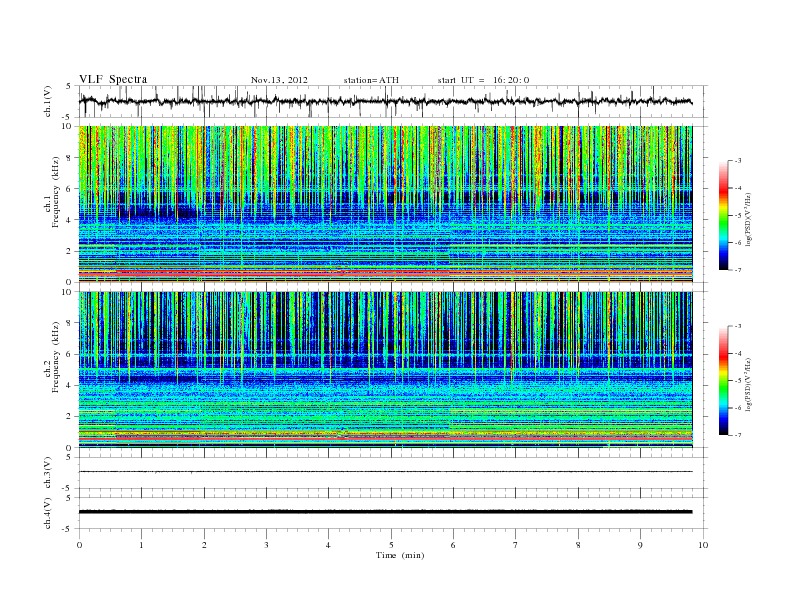This screenshot has height=612, width=792.
Task: Click the "station=ATH" label
Action: pos(371,80)
